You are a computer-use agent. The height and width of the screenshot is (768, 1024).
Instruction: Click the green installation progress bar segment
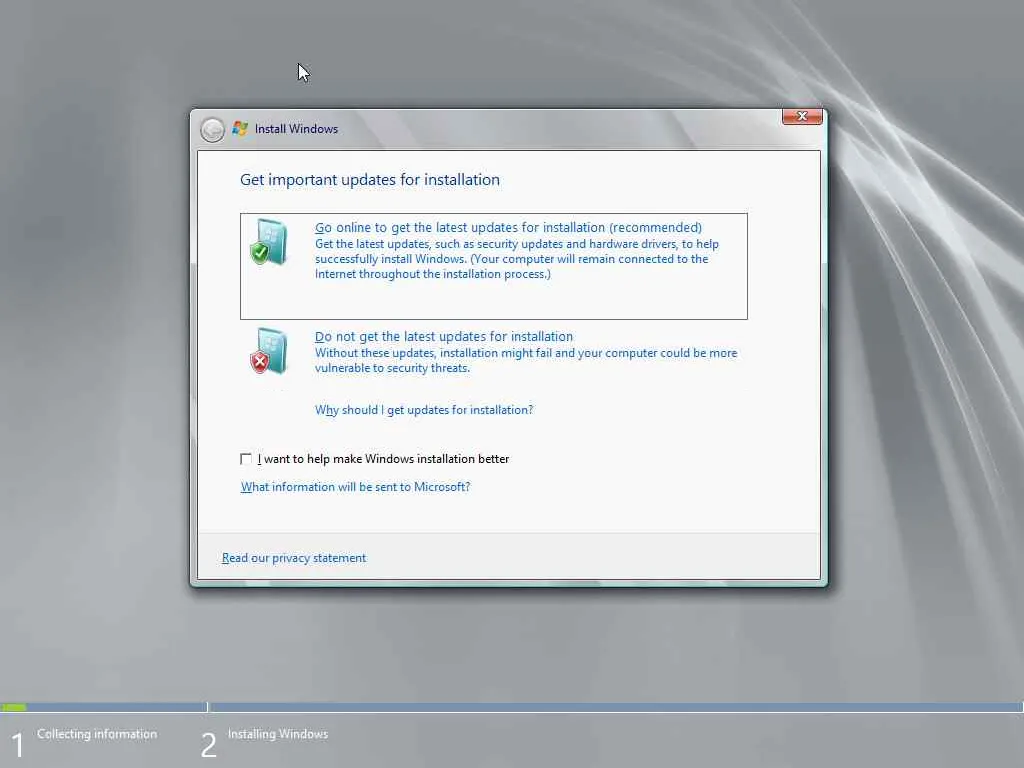(14, 707)
